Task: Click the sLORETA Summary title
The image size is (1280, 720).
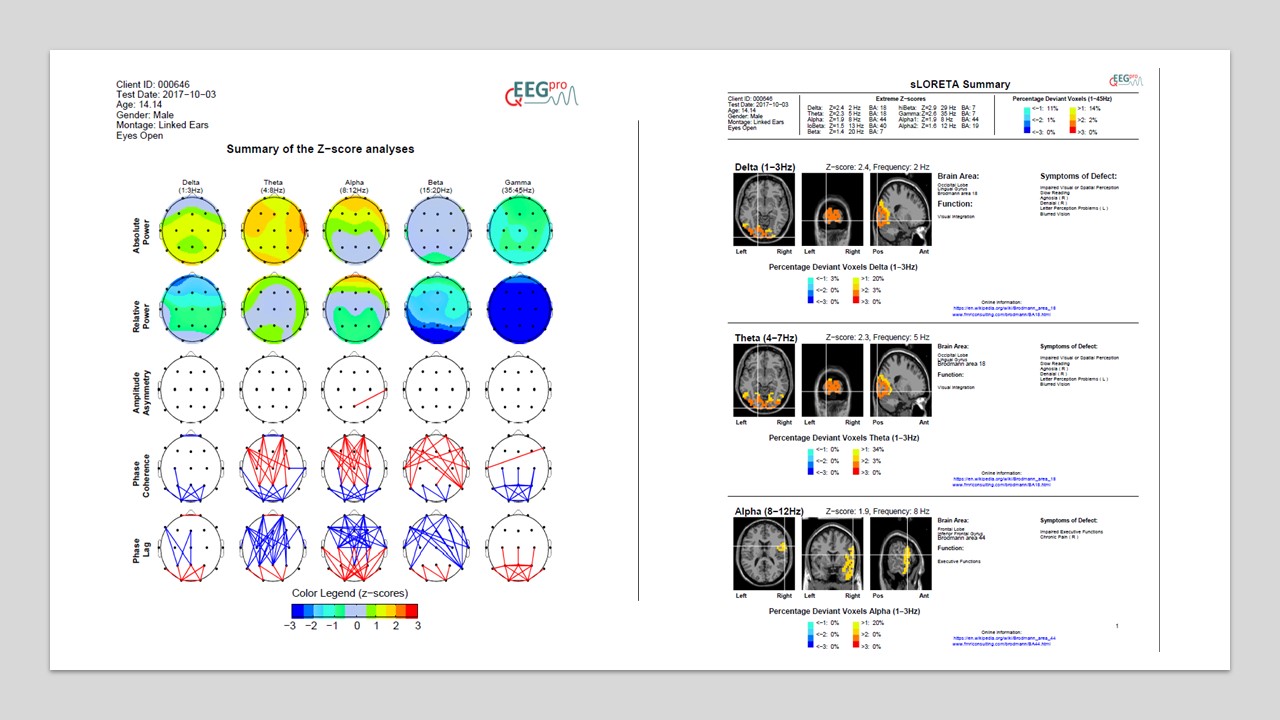Action: [x=946, y=84]
